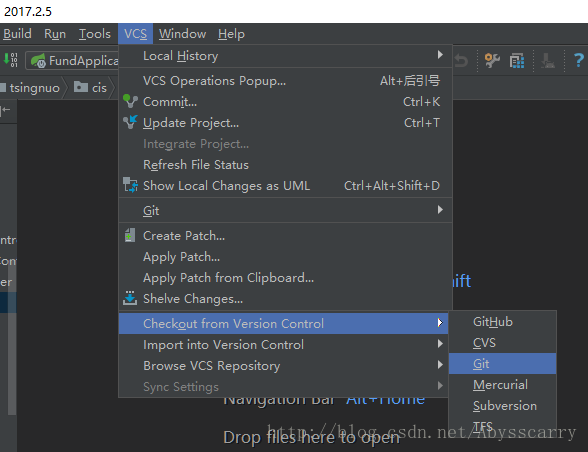Viewport: 588px width, 452px height.
Task: Select GitHub in checkout submenu
Action: pyautogui.click(x=502, y=321)
